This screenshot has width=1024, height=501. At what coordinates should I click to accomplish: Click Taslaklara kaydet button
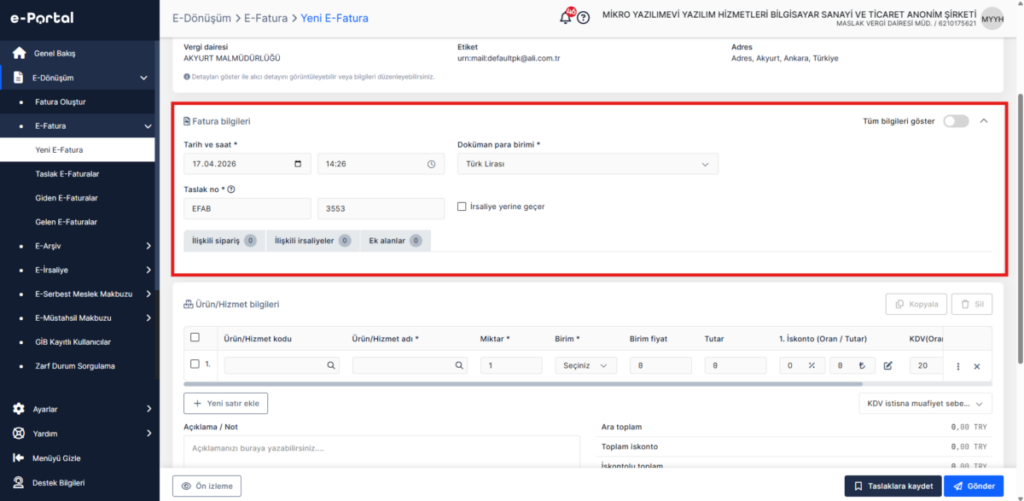[x=893, y=486]
